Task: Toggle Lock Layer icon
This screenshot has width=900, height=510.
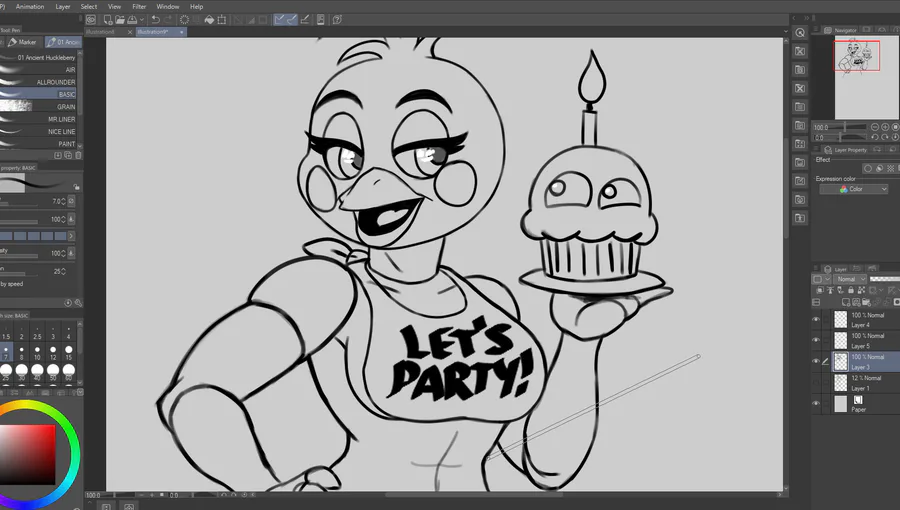Action: pyautogui.click(x=851, y=290)
